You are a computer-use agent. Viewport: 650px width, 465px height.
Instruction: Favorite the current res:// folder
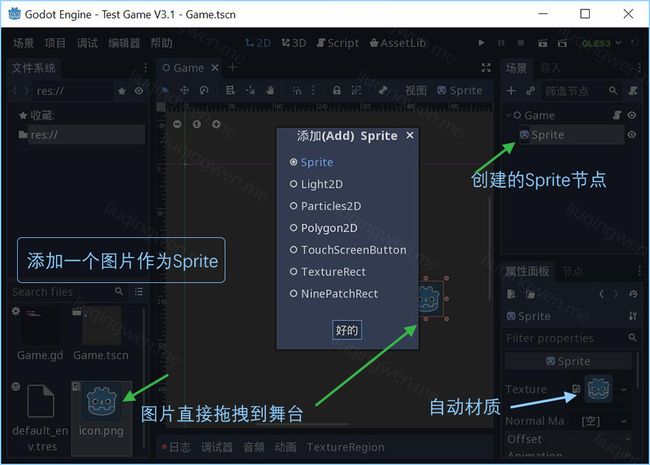tap(121, 91)
